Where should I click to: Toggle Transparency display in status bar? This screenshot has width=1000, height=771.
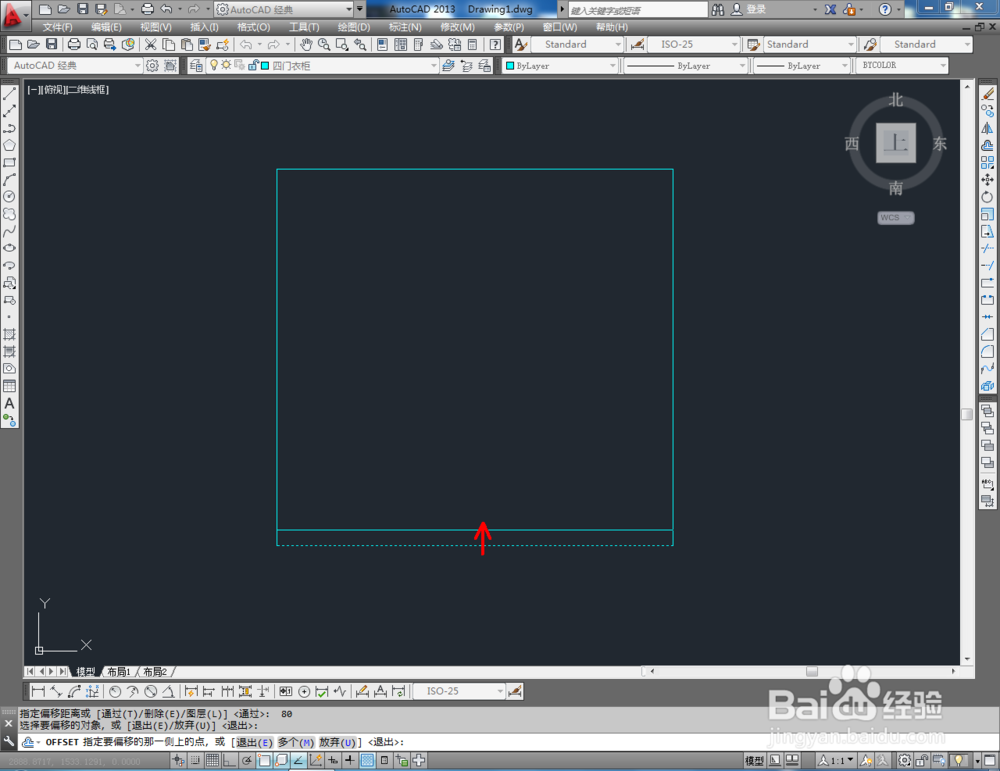[x=367, y=760]
